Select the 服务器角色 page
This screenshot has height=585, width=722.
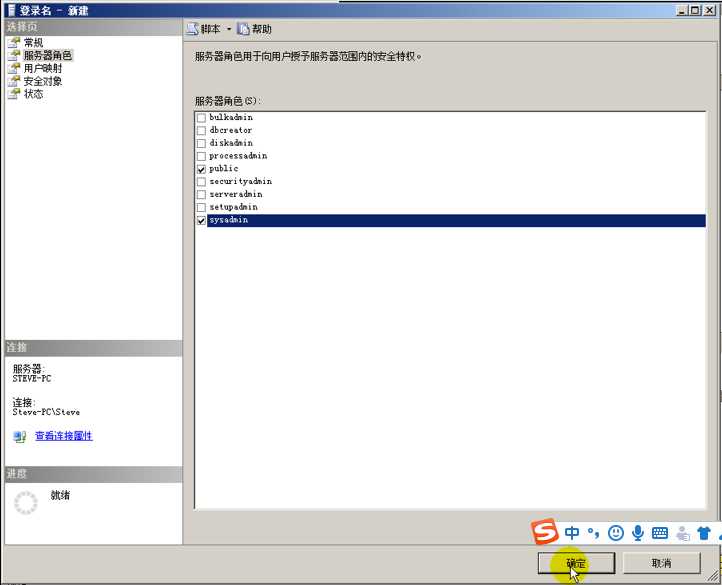tap(48, 55)
